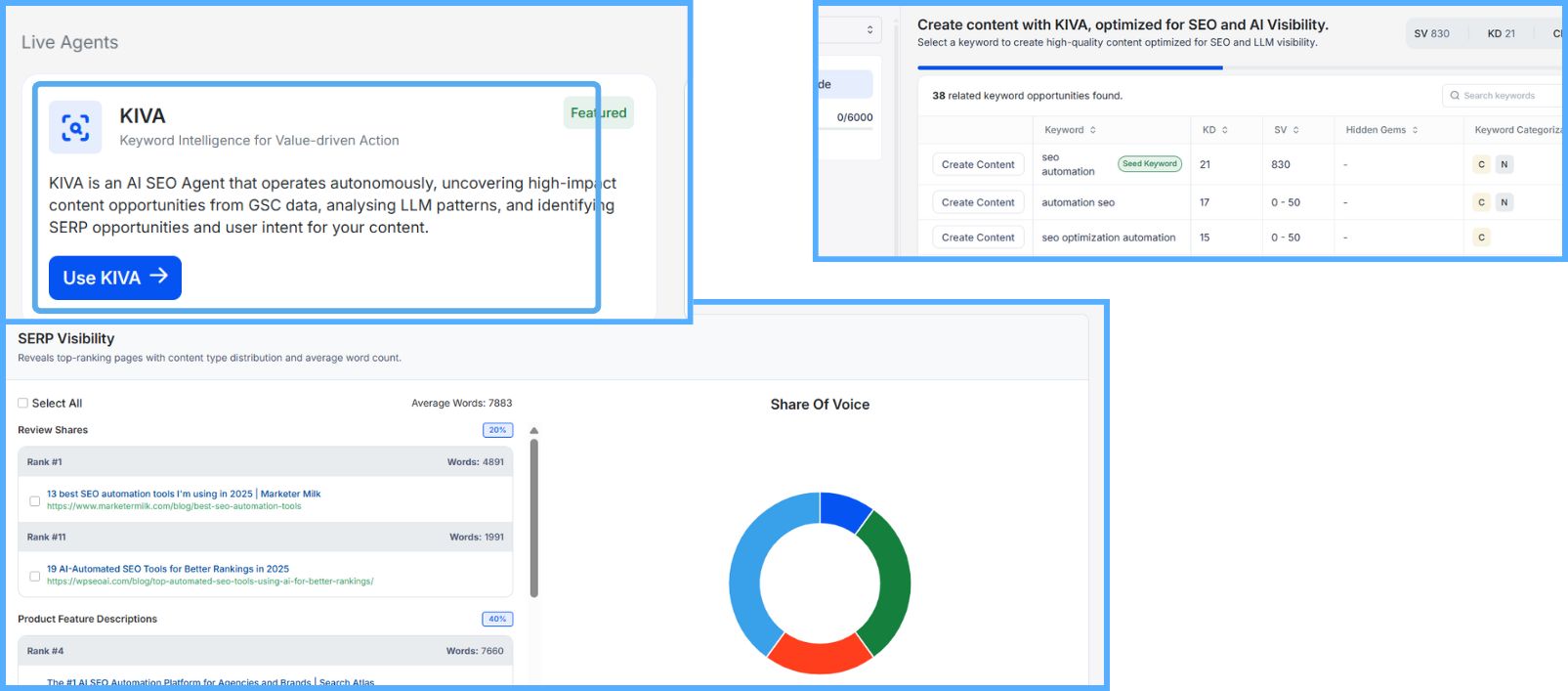The image size is (1568, 691).
Task: Click the N category badge for automation seo
Action: (x=1504, y=202)
